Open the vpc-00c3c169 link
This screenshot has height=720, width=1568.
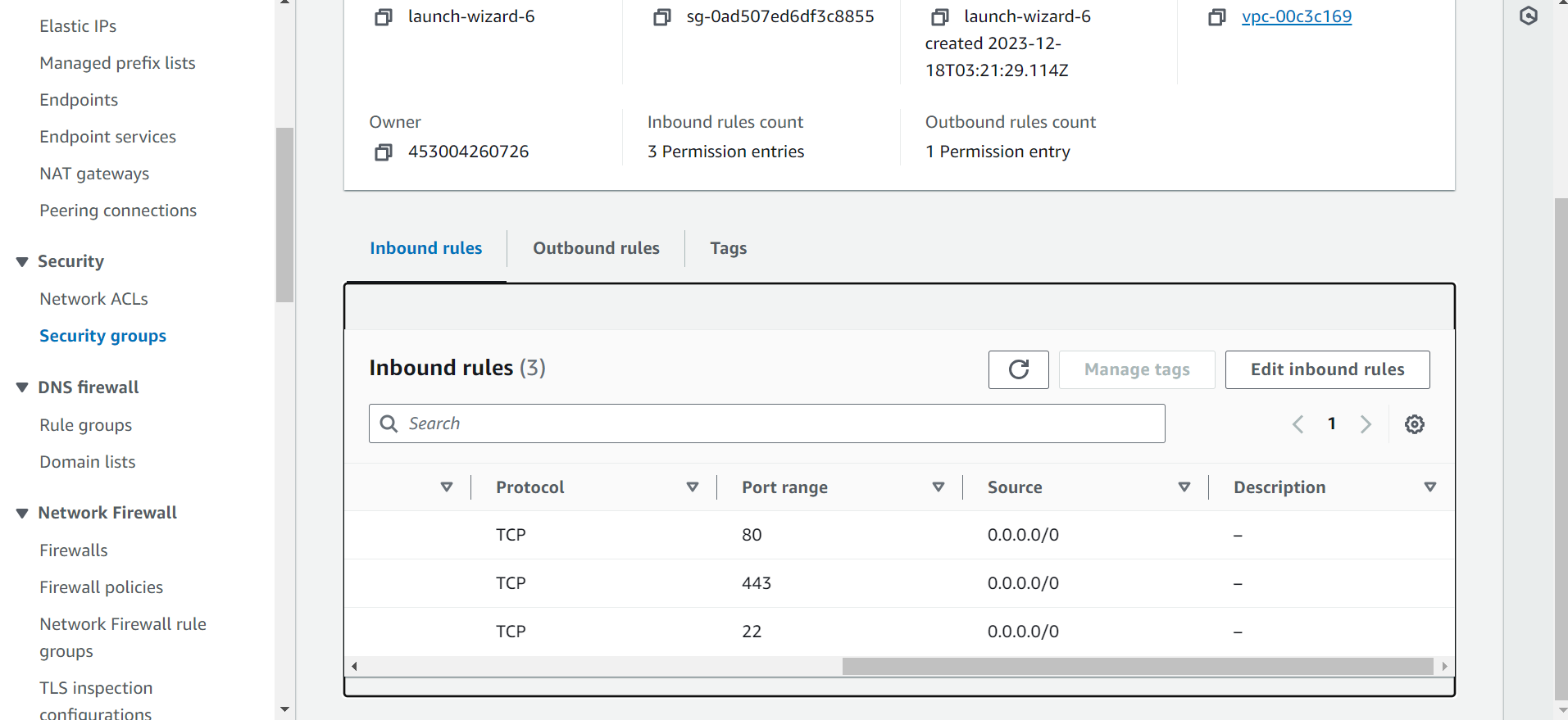tap(1296, 17)
